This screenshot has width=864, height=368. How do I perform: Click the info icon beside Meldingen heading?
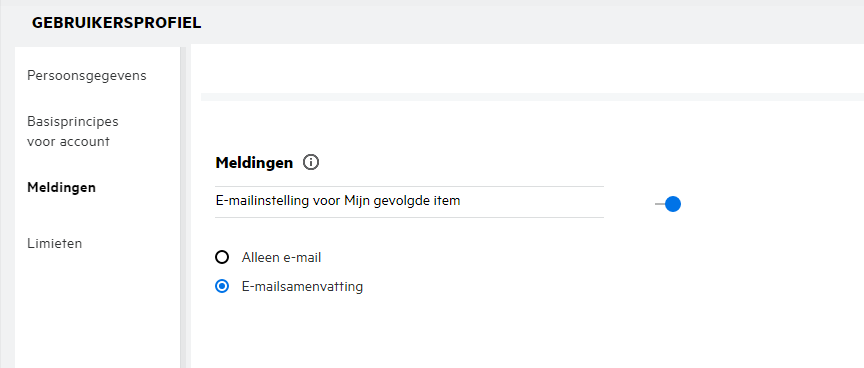(x=311, y=163)
